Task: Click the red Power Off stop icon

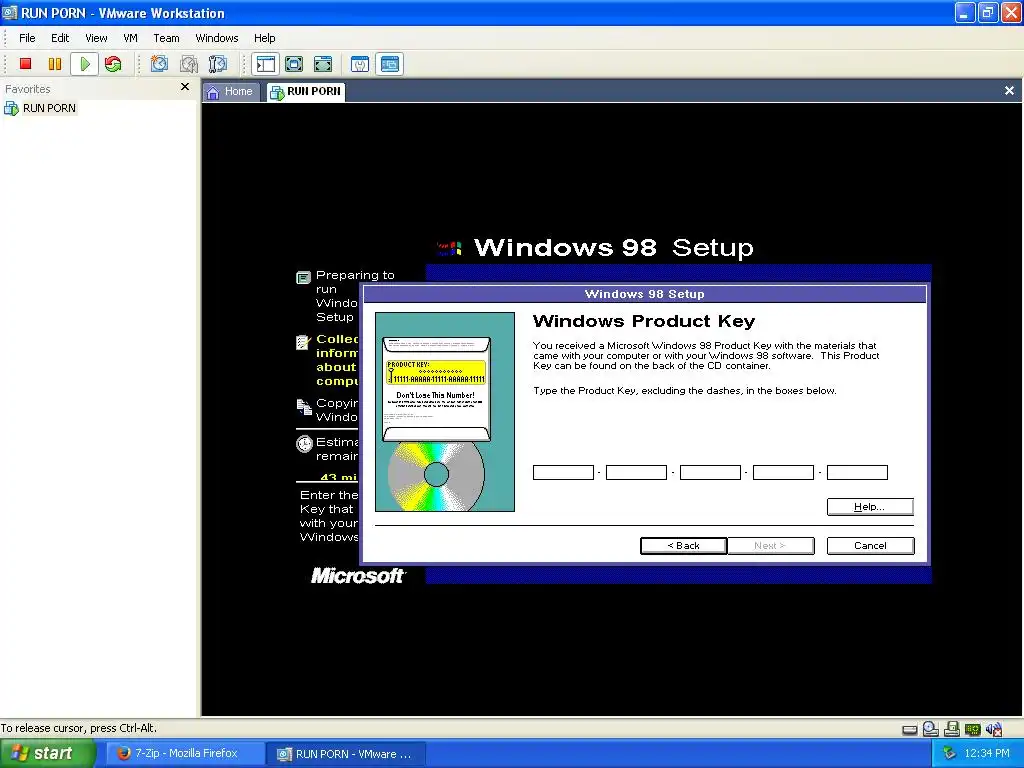Action: click(25, 64)
